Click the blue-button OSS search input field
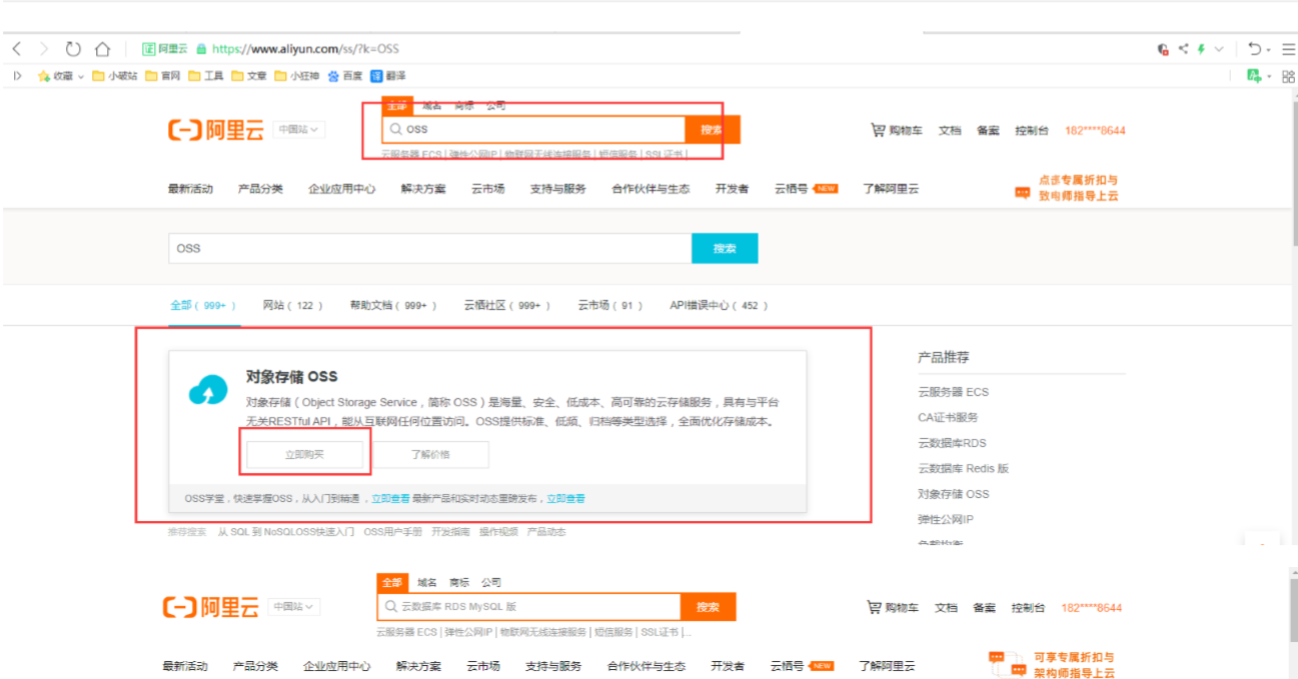This screenshot has height=679, width=1298. 430,249
